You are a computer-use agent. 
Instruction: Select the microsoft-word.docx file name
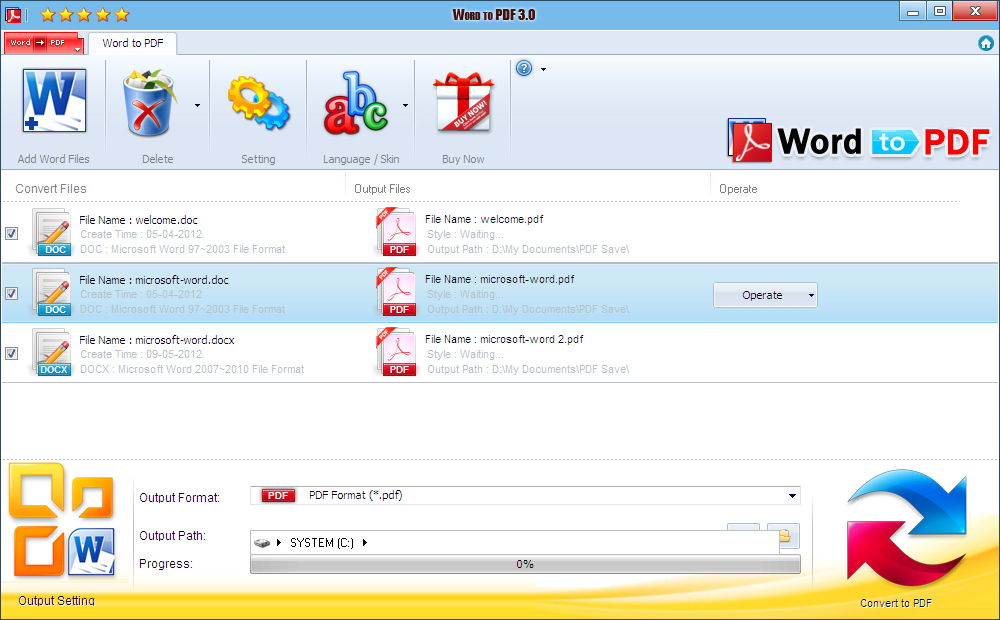pos(157,340)
